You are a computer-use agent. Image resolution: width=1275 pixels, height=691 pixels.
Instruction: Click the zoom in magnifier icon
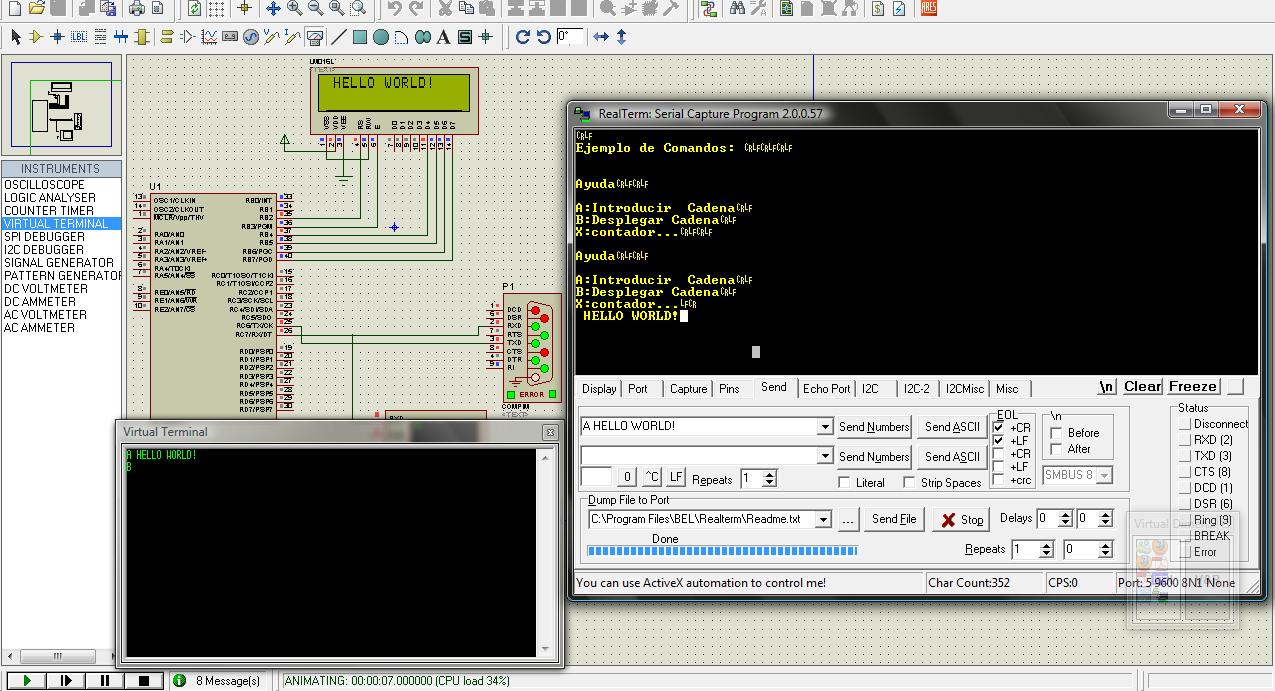[294, 9]
